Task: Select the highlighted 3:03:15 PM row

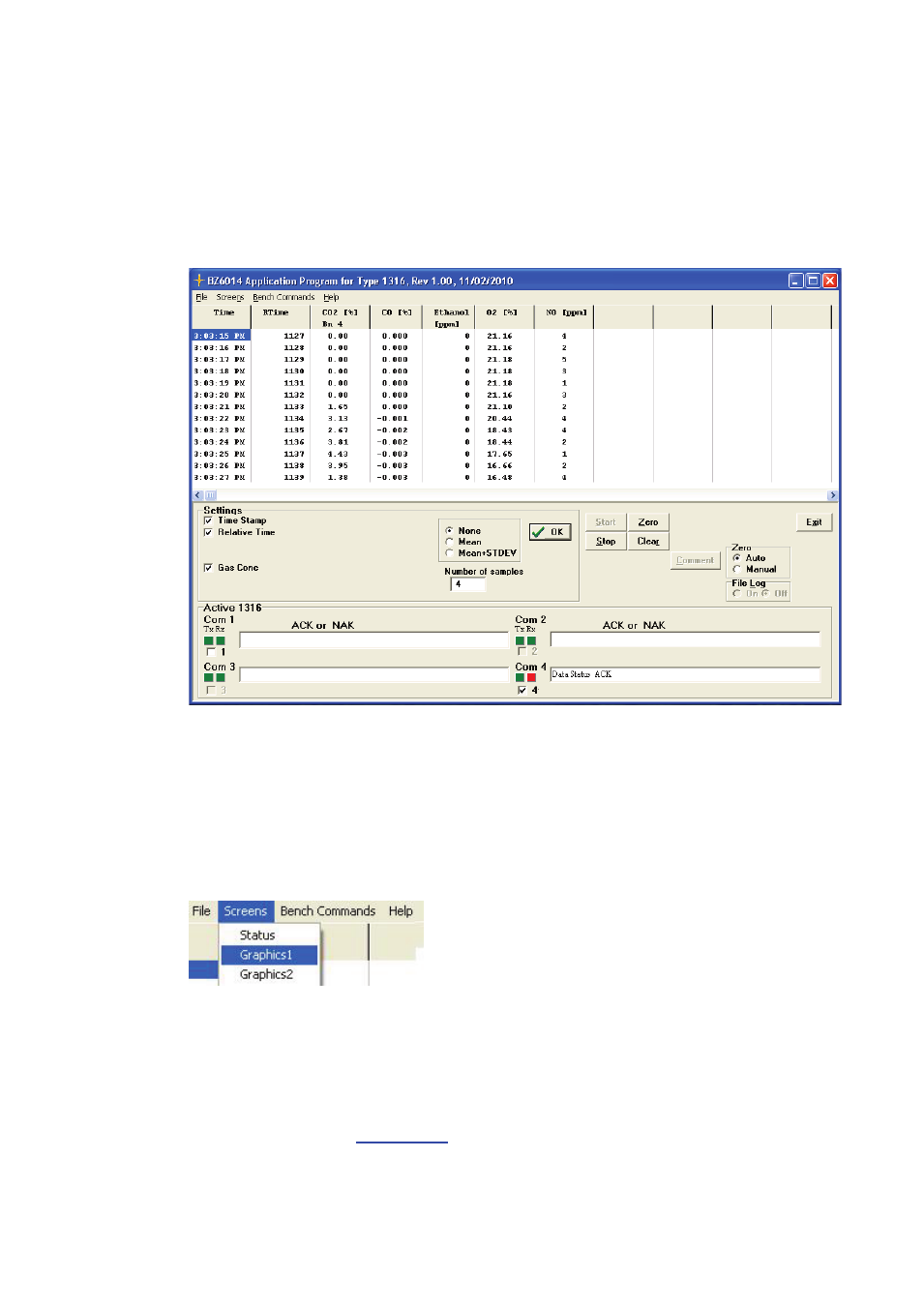Action: (222, 336)
